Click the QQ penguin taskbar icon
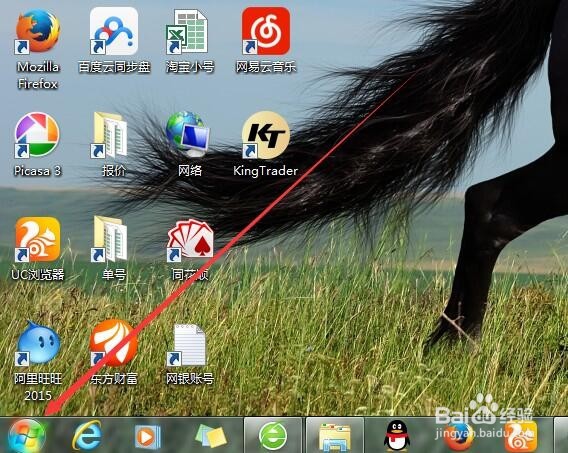Image resolution: width=568 pixels, height=453 pixels. click(x=397, y=436)
